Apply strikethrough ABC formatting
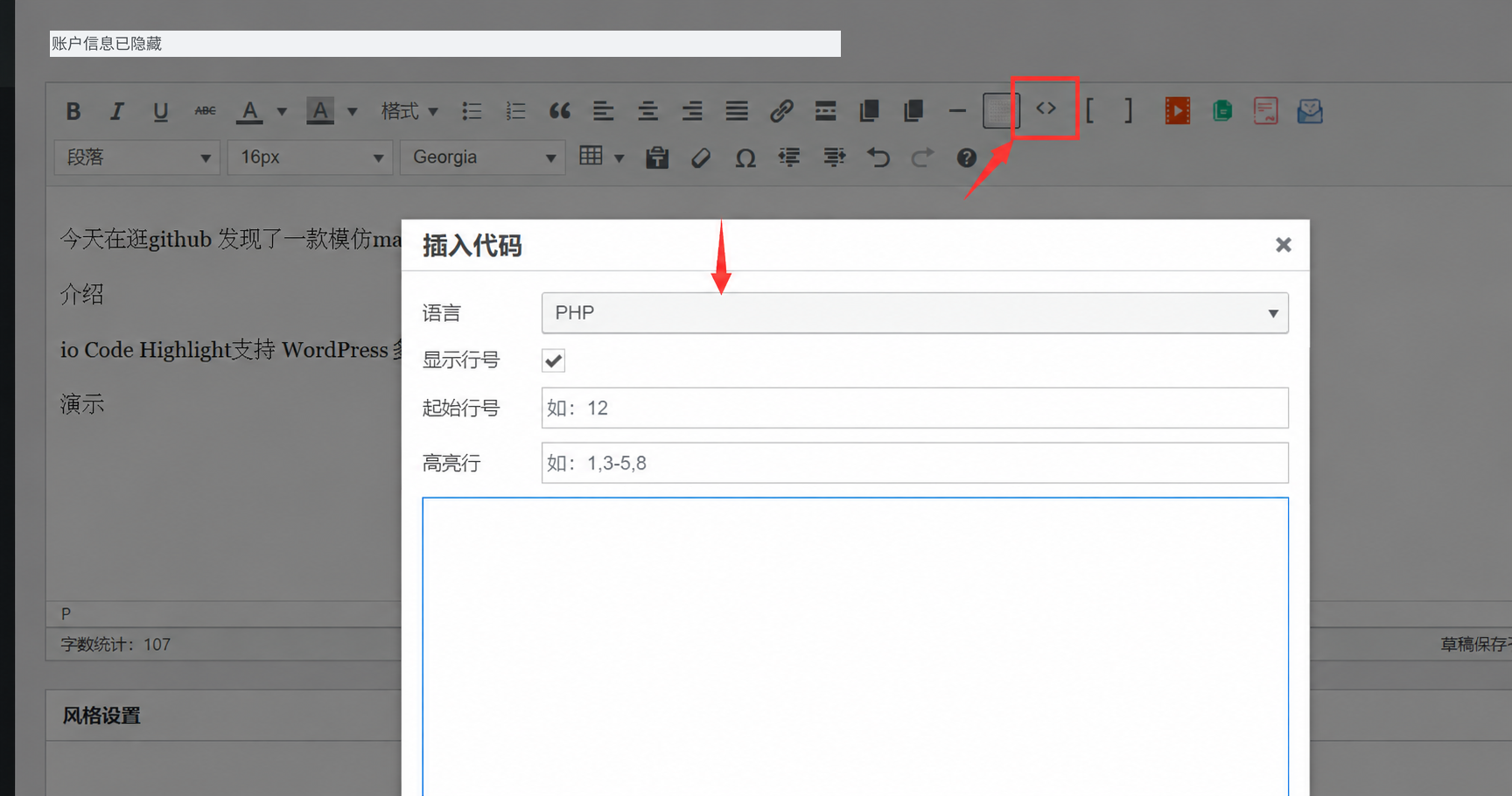Viewport: 1512px width, 796px height. (x=205, y=111)
